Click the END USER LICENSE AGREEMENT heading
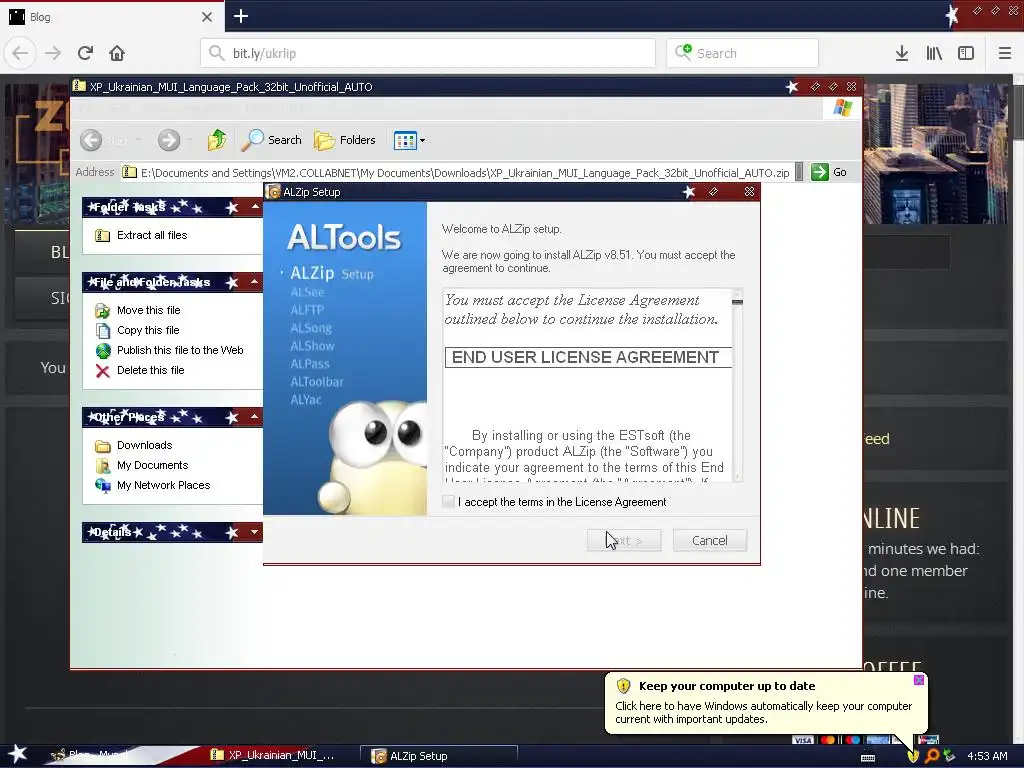The image size is (1024, 768). pos(585,357)
